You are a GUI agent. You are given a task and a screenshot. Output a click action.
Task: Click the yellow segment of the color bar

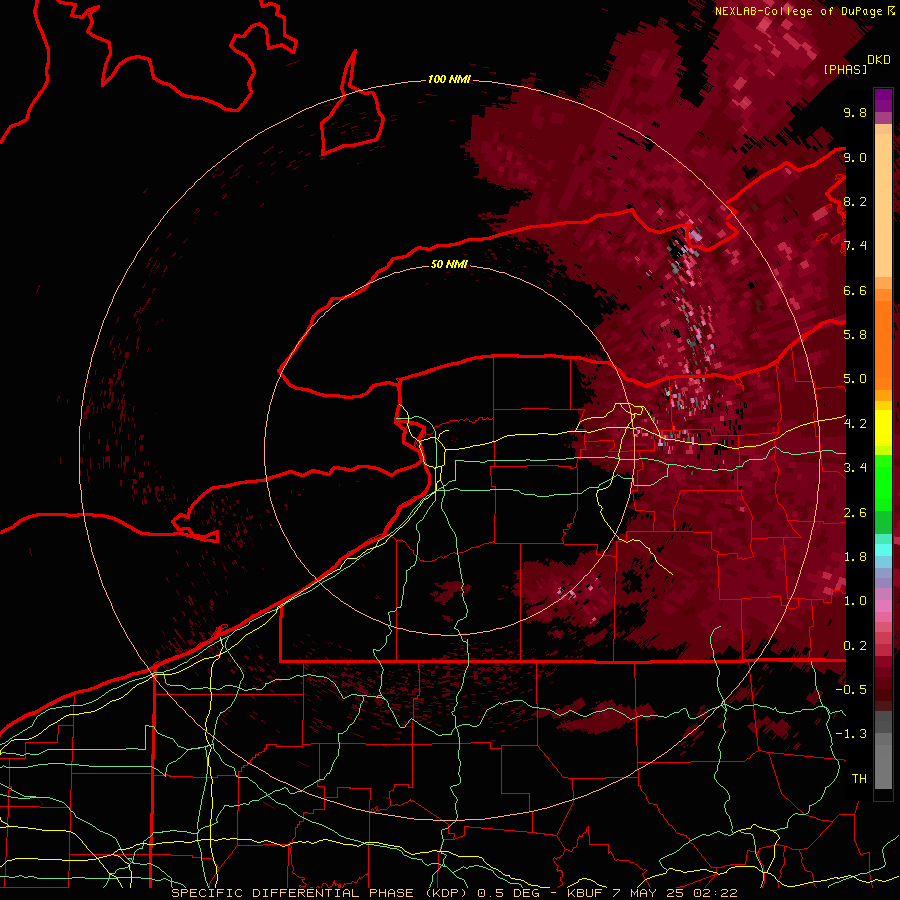(883, 428)
